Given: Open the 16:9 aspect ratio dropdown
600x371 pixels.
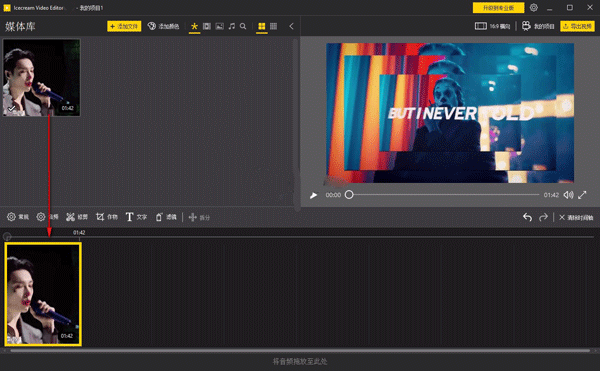Looking at the screenshot, I should (x=492, y=26).
